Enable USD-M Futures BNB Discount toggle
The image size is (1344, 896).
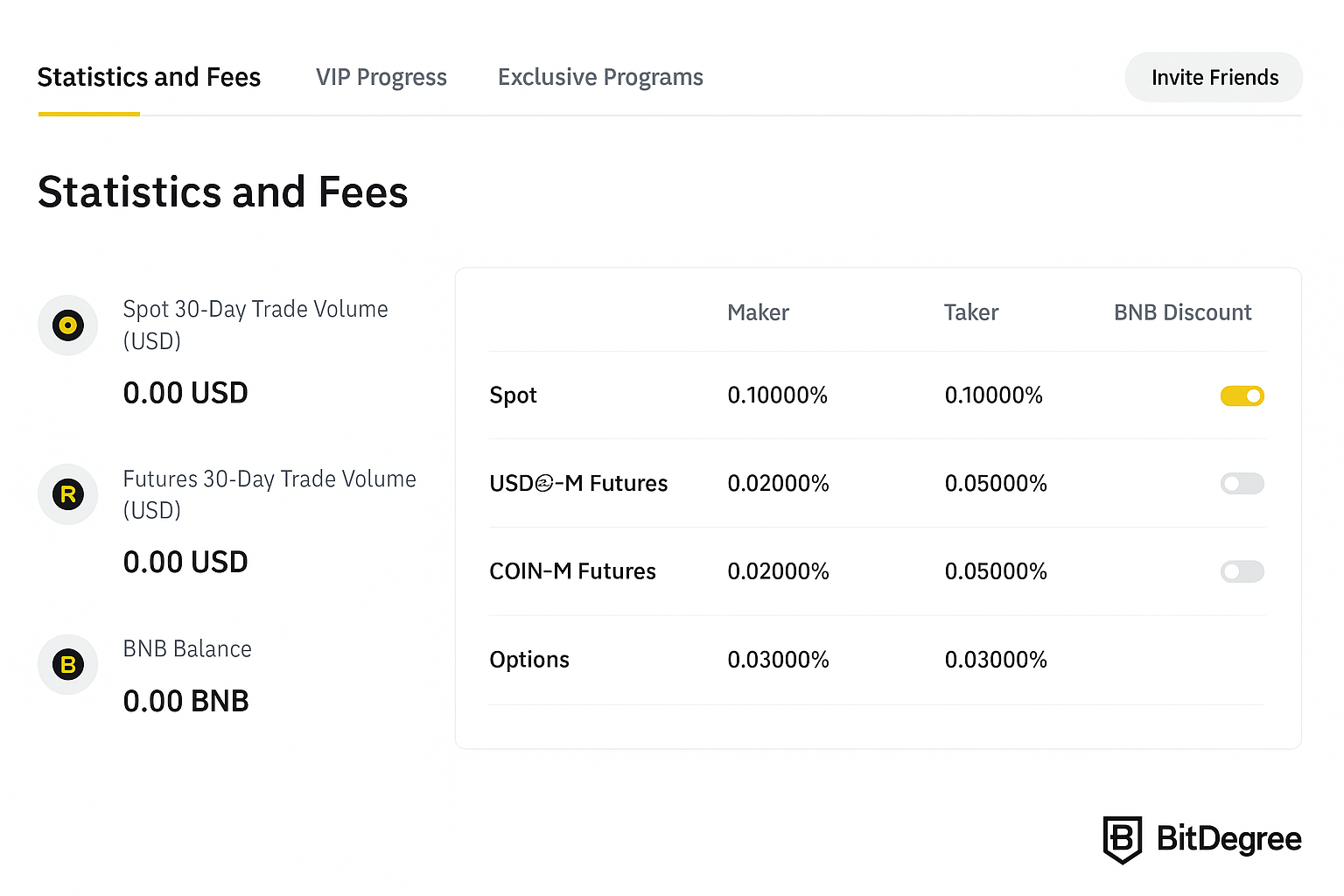(x=1242, y=484)
